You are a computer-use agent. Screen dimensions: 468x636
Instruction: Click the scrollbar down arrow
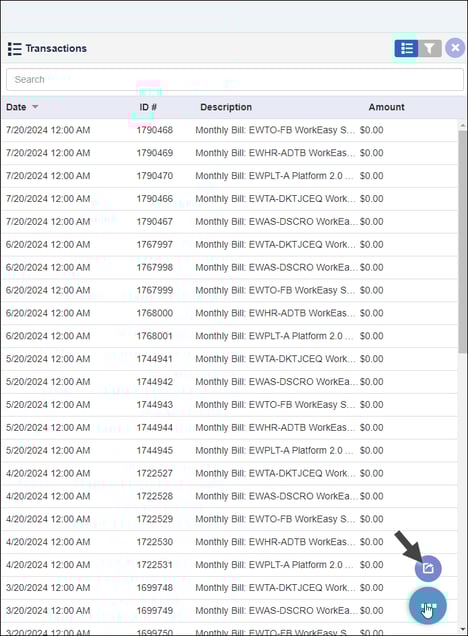[x=462, y=629]
